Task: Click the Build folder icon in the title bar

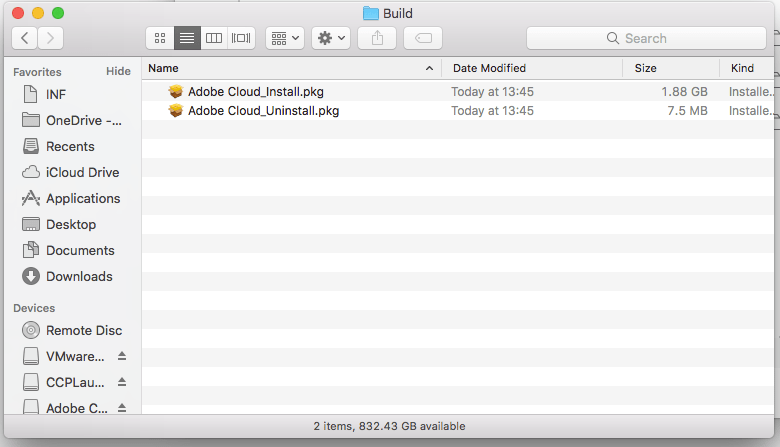Action: point(371,13)
